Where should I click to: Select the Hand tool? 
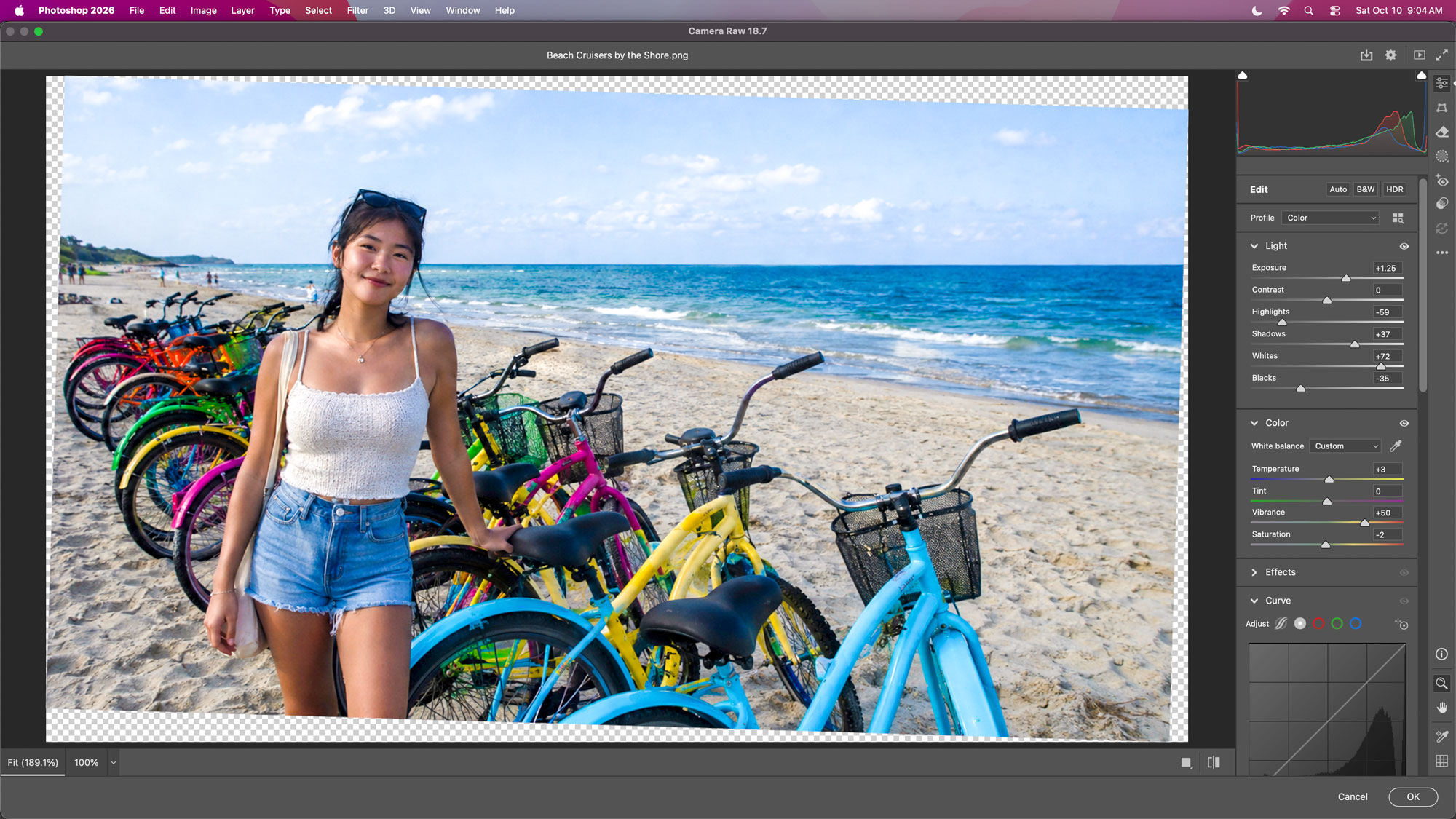pyautogui.click(x=1441, y=708)
